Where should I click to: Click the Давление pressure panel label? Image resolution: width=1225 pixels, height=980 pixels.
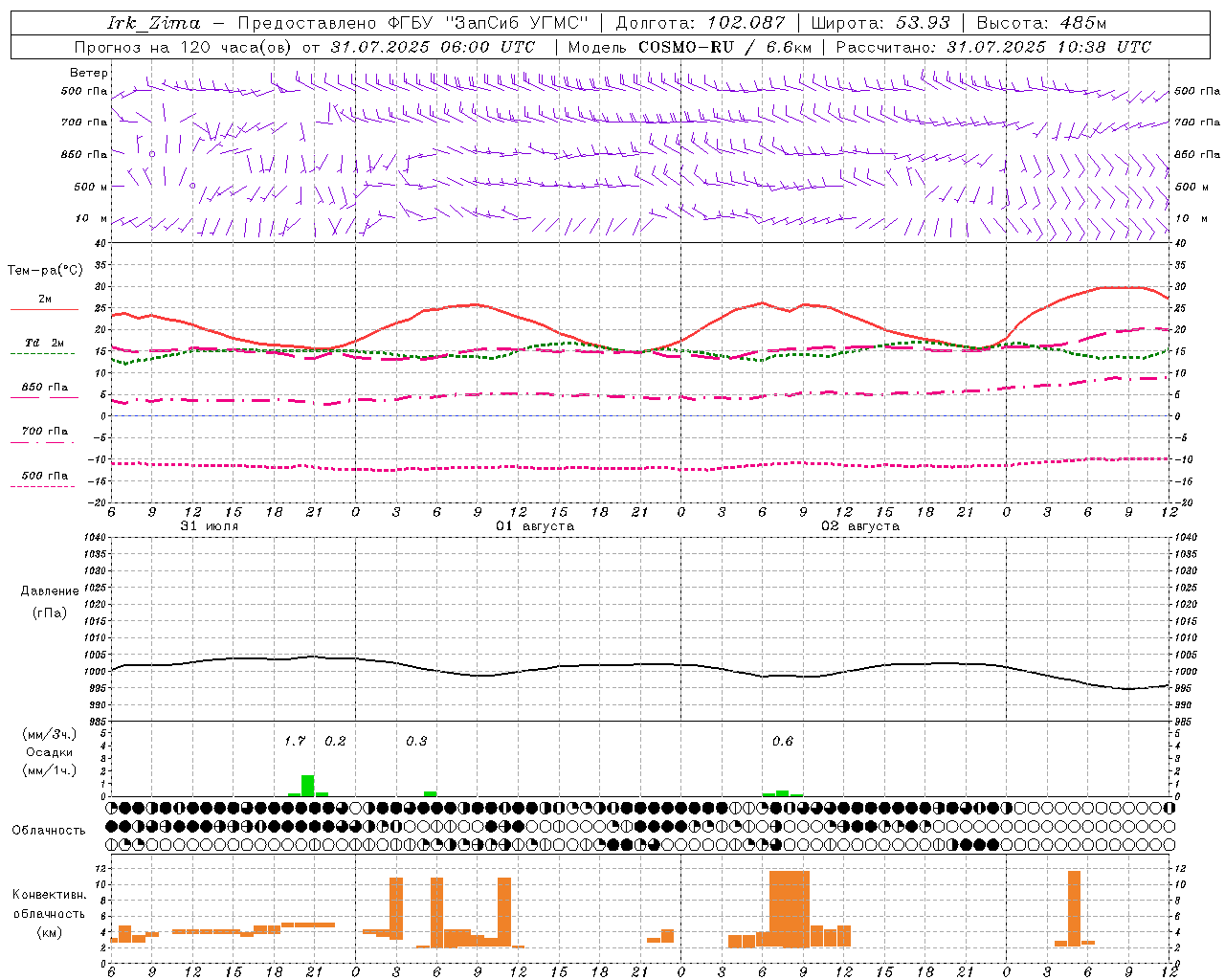point(50,591)
